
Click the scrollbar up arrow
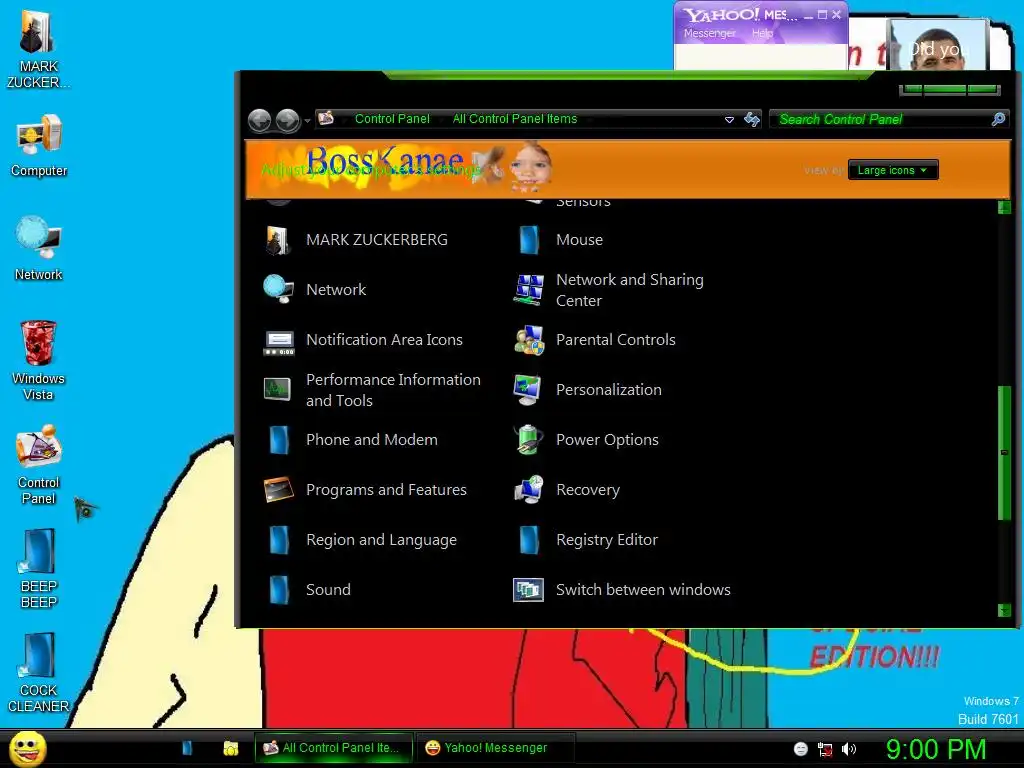click(1004, 208)
